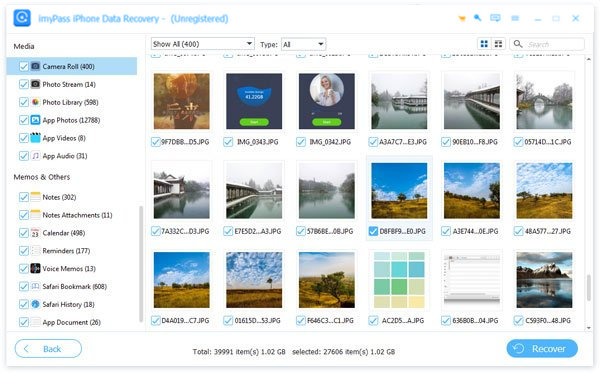Uncheck the Notes checkbox
This screenshot has height=373, width=600.
(24, 197)
